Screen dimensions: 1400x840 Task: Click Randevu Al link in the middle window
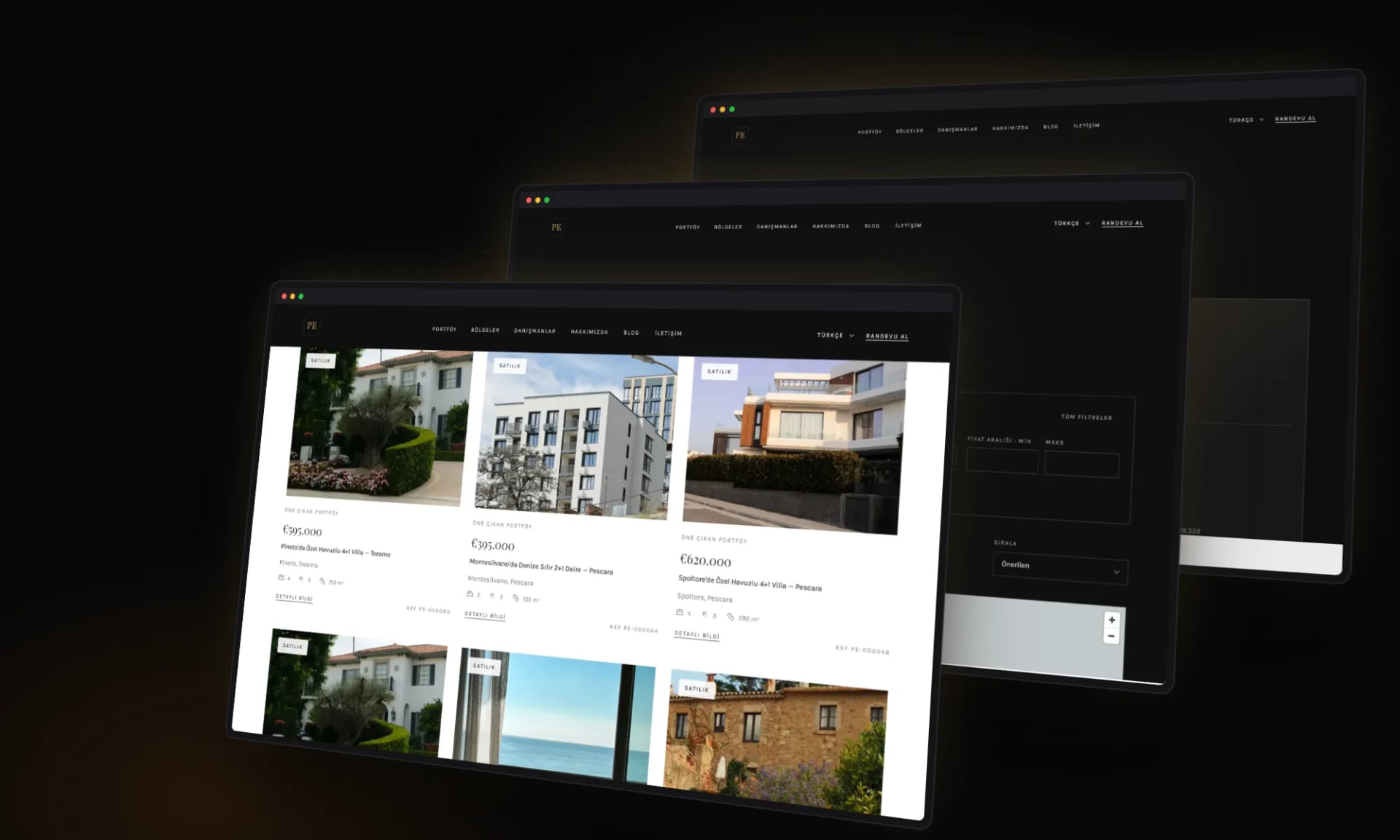pos(1122,223)
